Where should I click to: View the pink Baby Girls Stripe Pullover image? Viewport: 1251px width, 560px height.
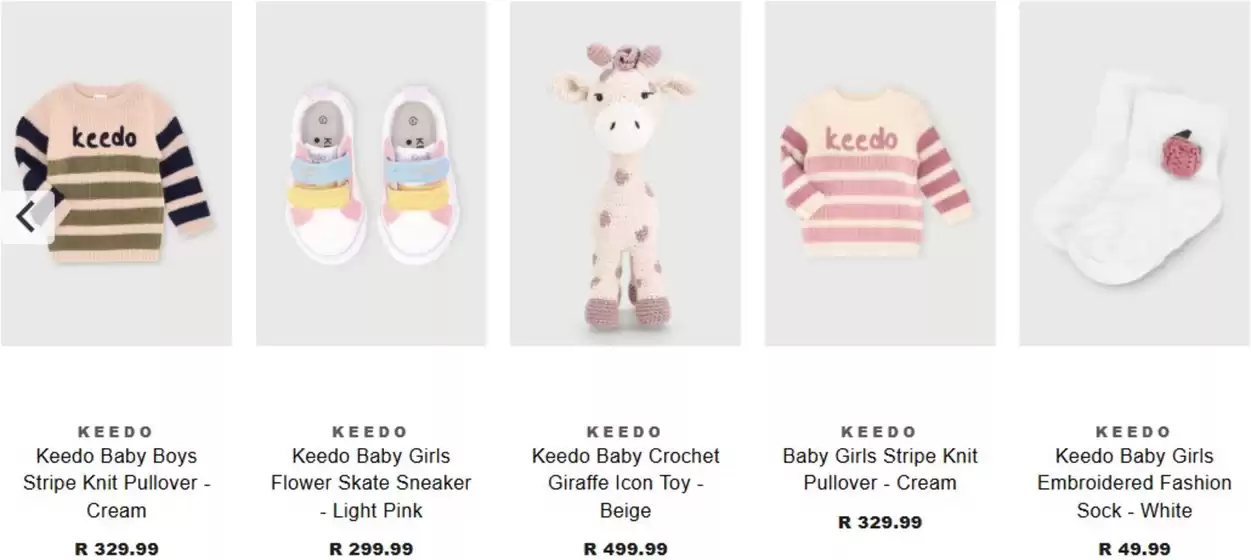pyautogui.click(x=879, y=173)
